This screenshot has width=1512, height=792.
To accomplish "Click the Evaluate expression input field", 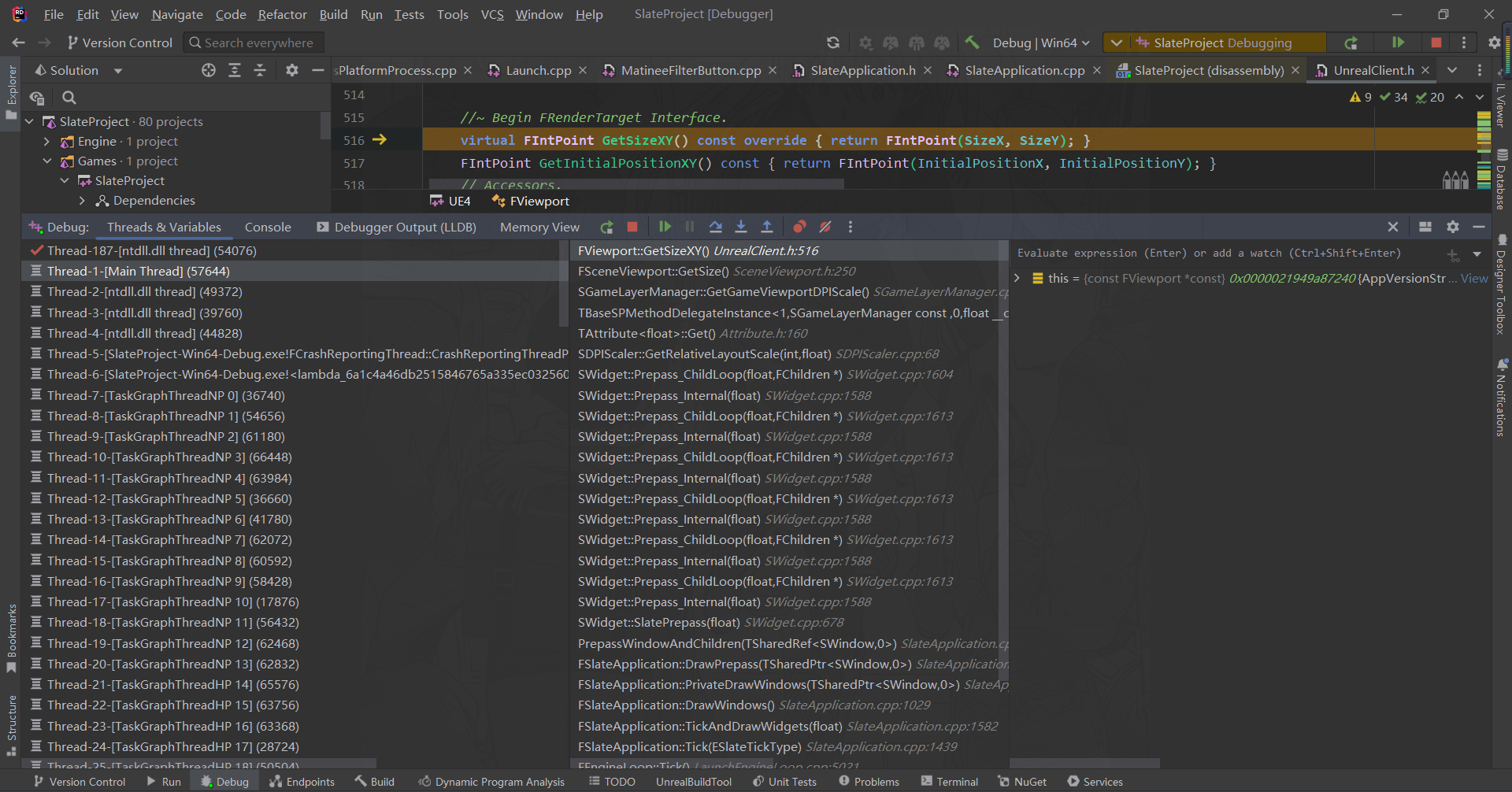I will [1228, 254].
